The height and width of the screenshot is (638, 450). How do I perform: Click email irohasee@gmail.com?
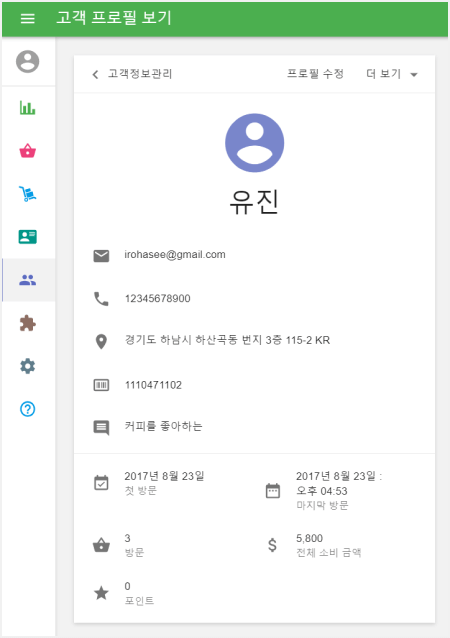[x=175, y=255]
